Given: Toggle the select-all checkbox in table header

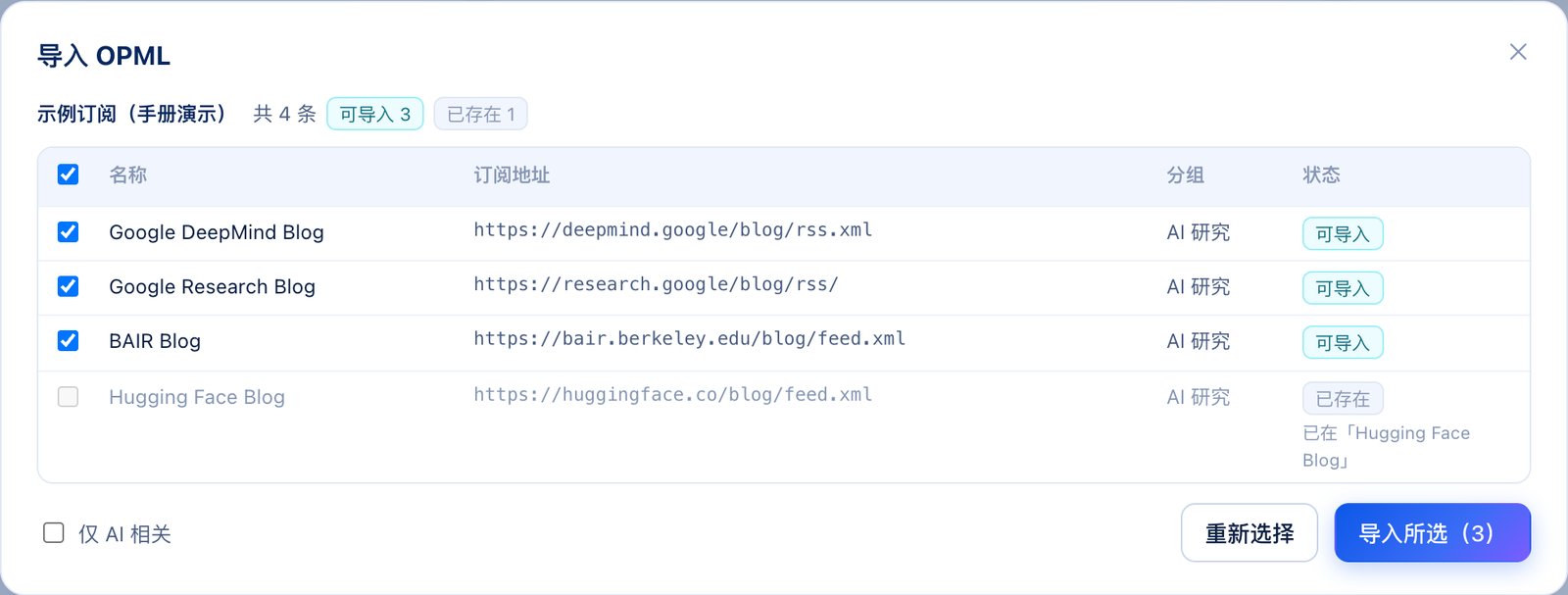Looking at the screenshot, I should [x=68, y=174].
